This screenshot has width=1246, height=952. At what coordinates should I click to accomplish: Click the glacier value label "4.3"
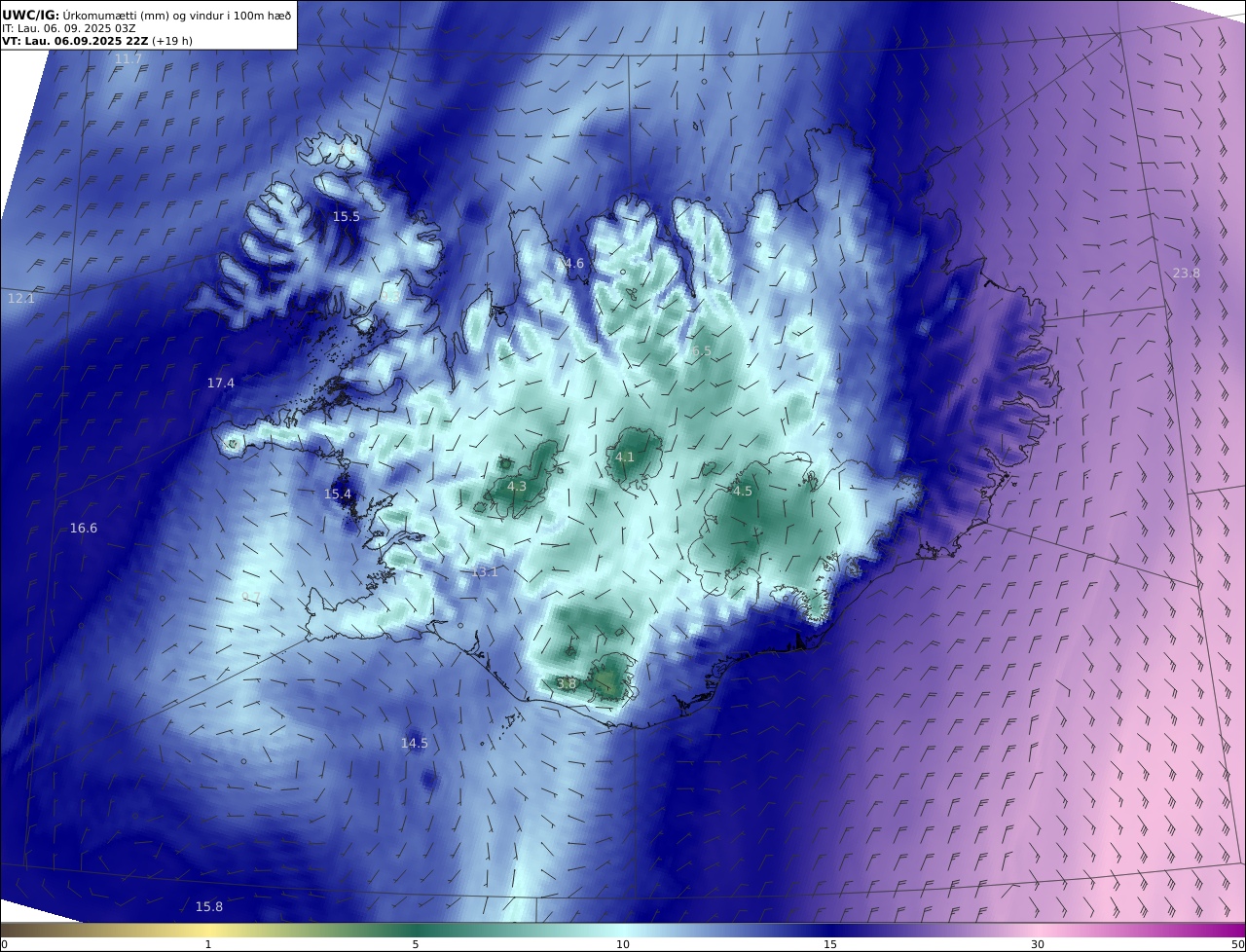click(517, 487)
